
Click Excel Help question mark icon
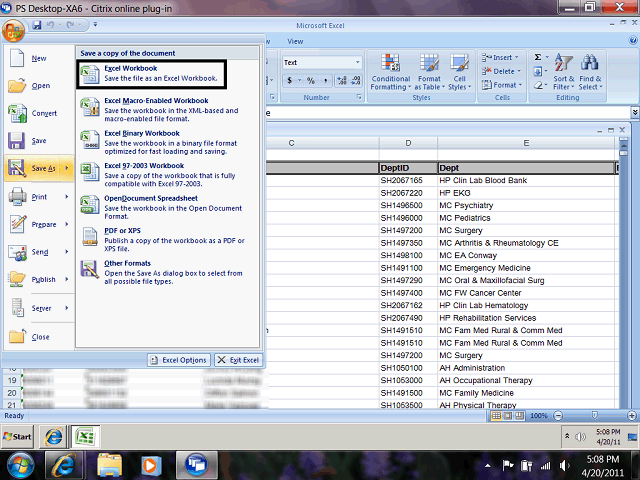coord(633,40)
